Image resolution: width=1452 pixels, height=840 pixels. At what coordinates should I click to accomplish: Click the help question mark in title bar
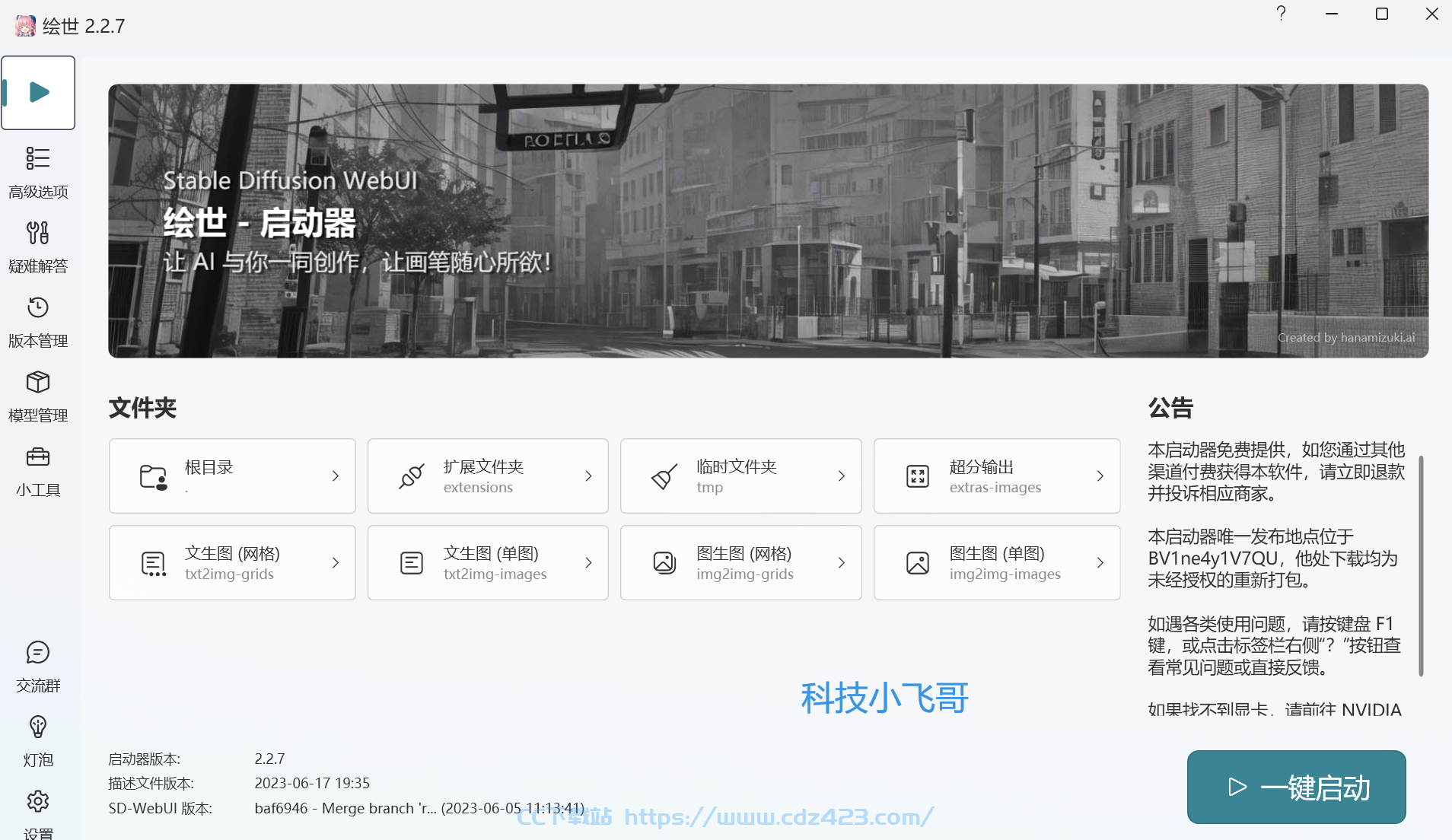point(1282,14)
